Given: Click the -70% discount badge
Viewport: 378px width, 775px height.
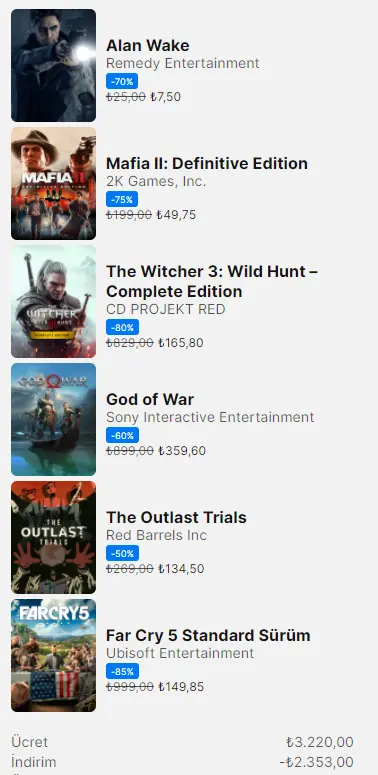Looking at the screenshot, I should (x=122, y=82).
